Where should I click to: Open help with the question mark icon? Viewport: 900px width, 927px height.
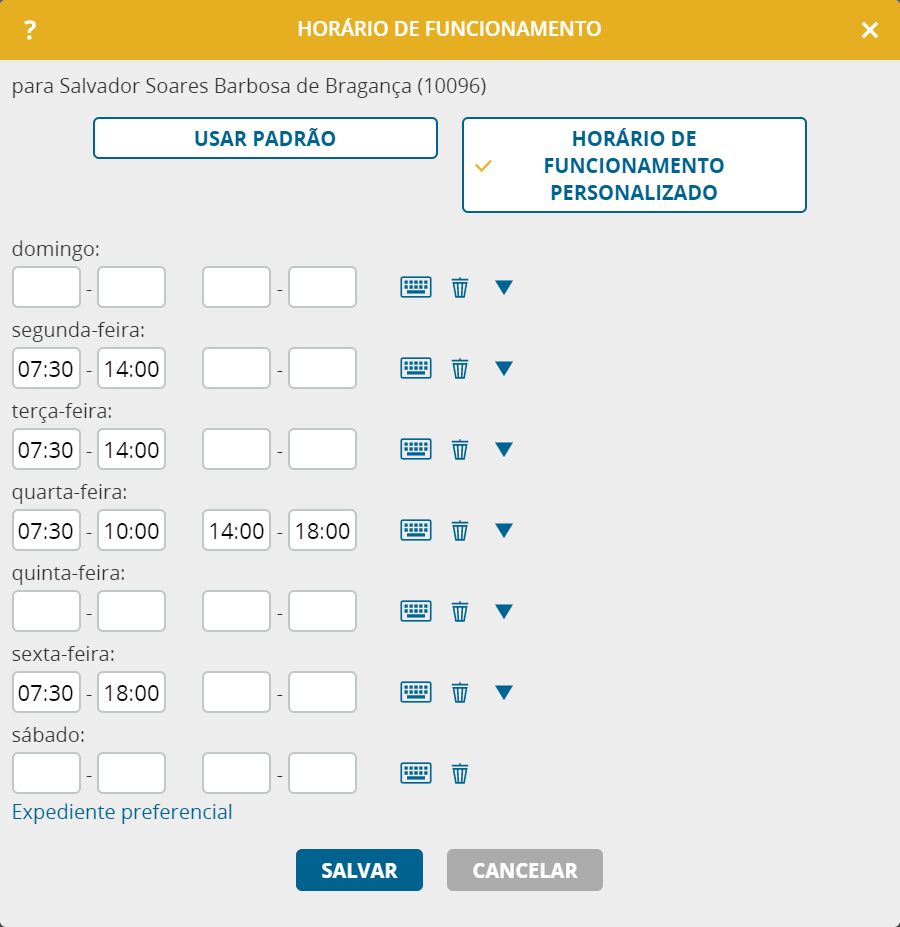pyautogui.click(x=30, y=30)
